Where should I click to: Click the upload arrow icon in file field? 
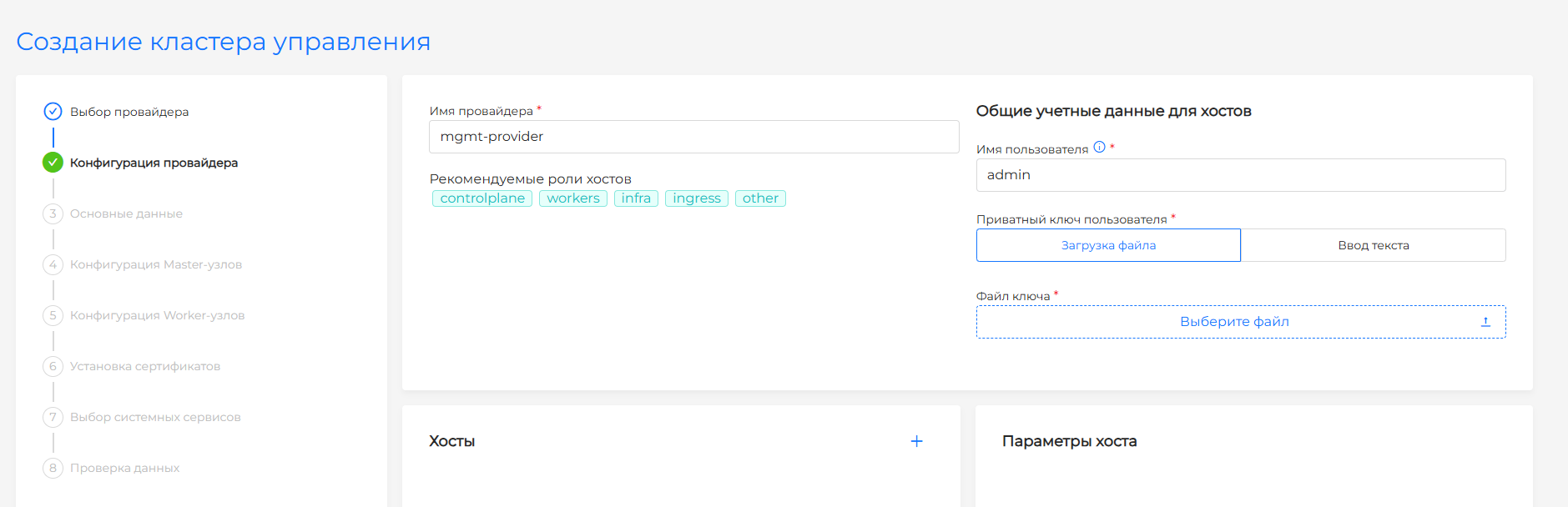(1485, 322)
